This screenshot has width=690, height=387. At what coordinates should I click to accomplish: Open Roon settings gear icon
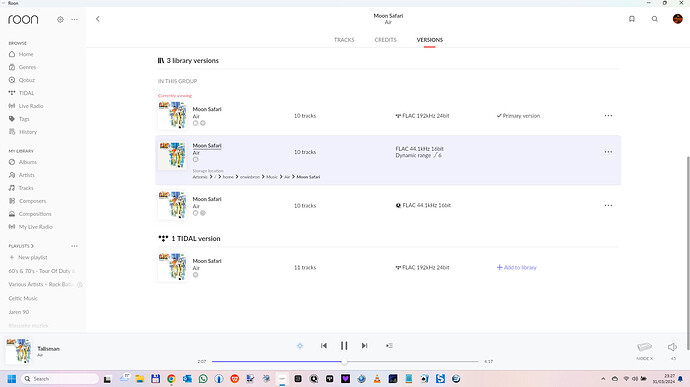point(60,19)
